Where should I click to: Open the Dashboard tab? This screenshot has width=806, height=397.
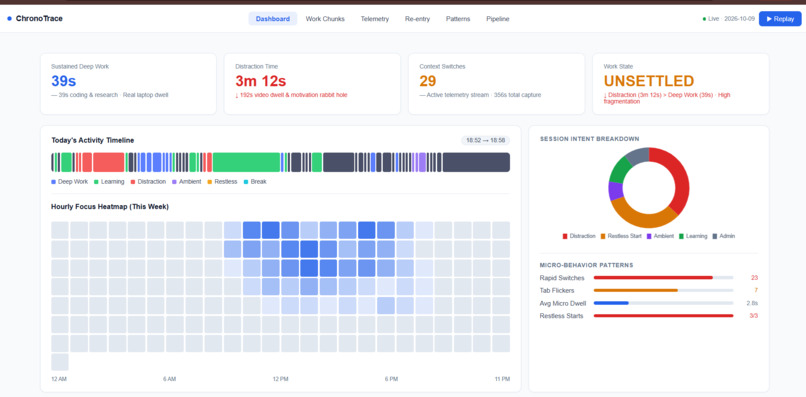(x=272, y=19)
